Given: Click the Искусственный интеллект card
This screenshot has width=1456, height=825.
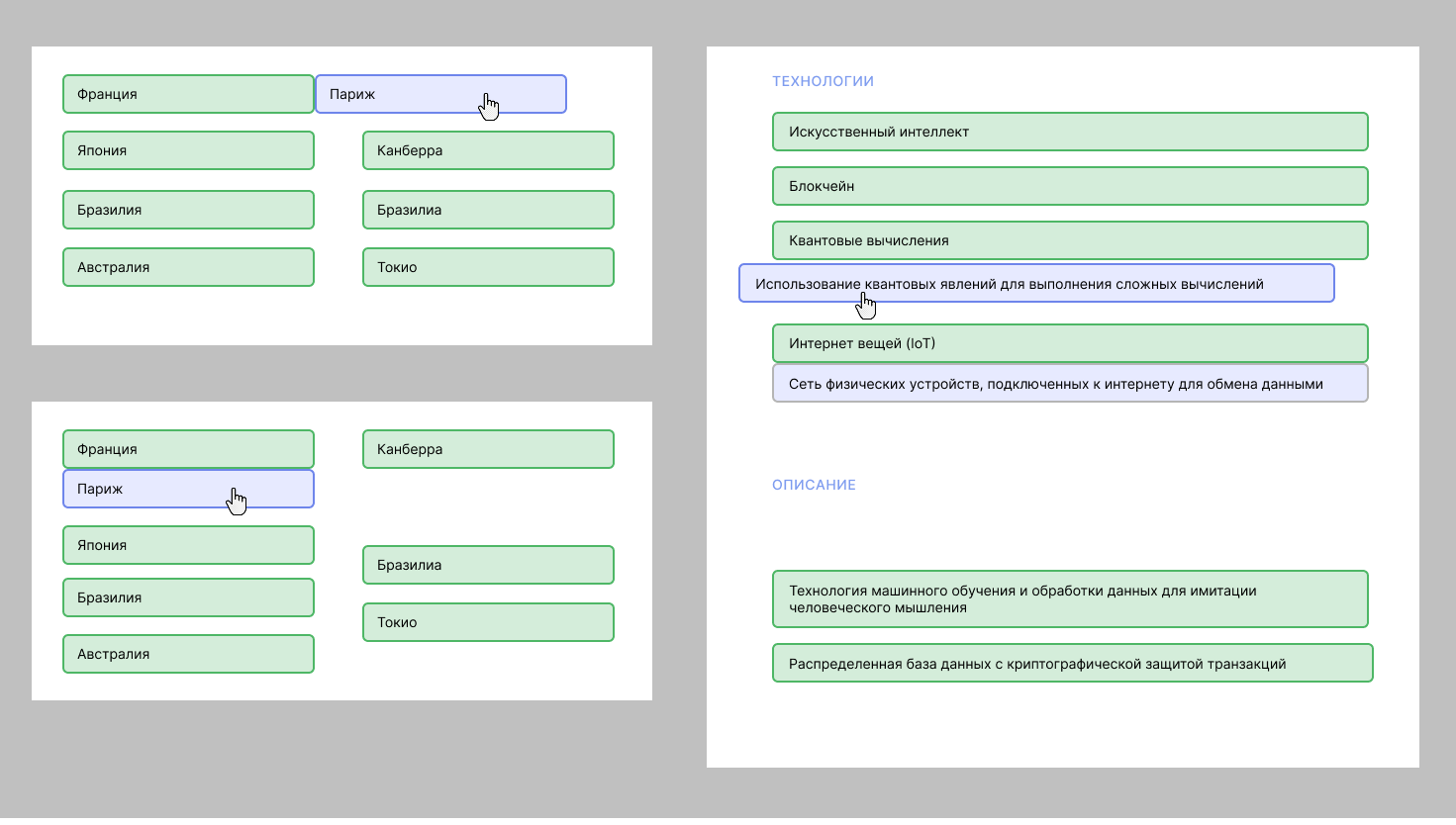Looking at the screenshot, I should click(x=1069, y=132).
